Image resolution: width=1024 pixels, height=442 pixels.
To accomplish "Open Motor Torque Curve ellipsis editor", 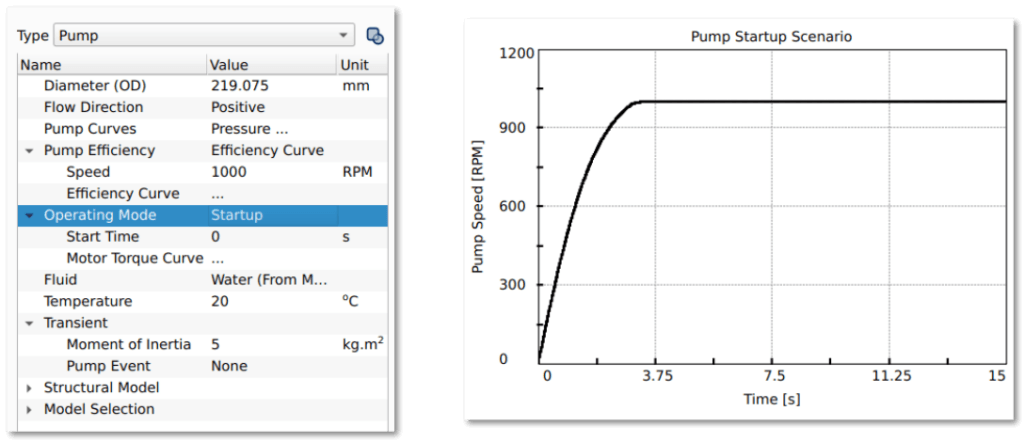I will [x=217, y=259].
